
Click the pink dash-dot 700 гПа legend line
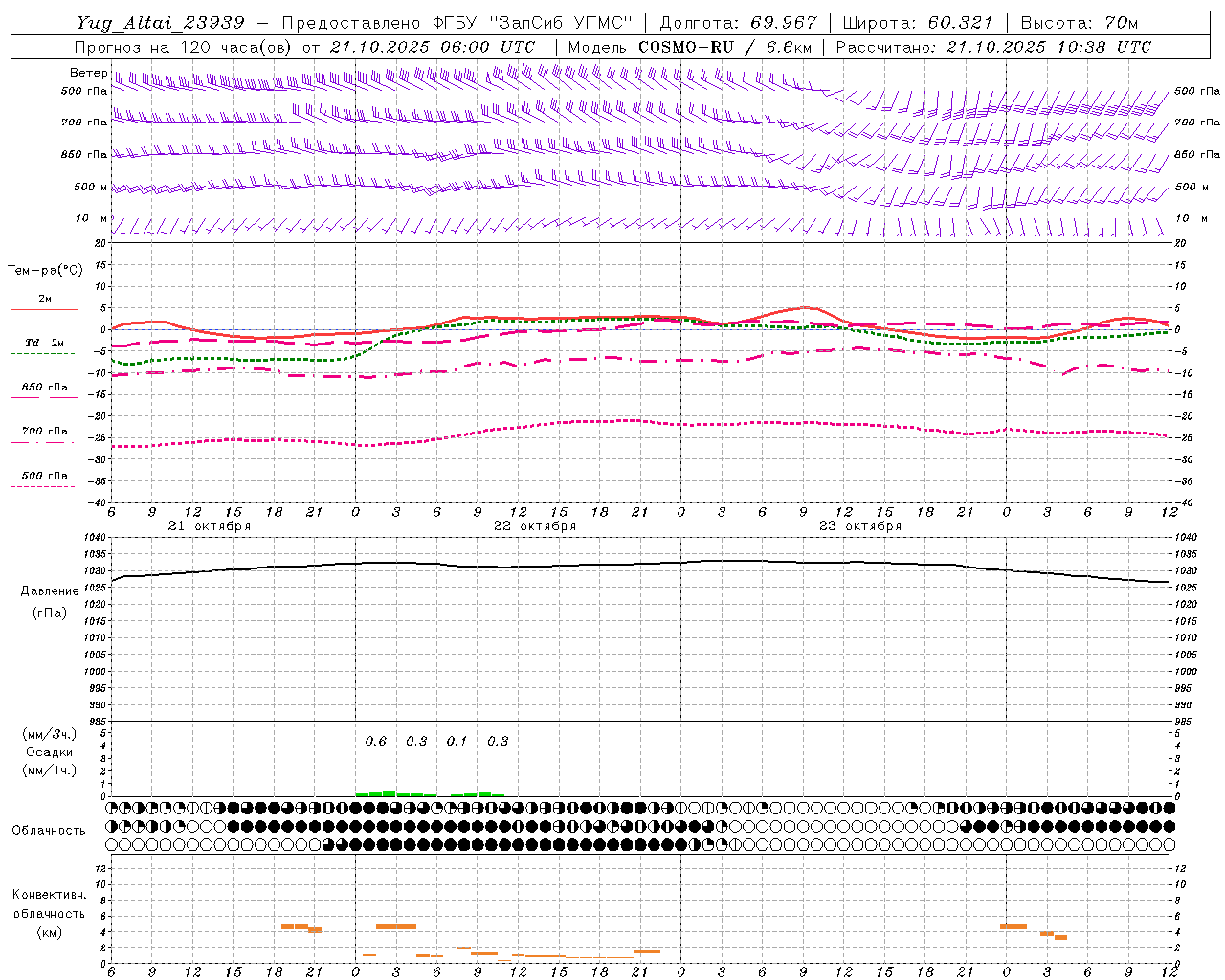(x=43, y=441)
